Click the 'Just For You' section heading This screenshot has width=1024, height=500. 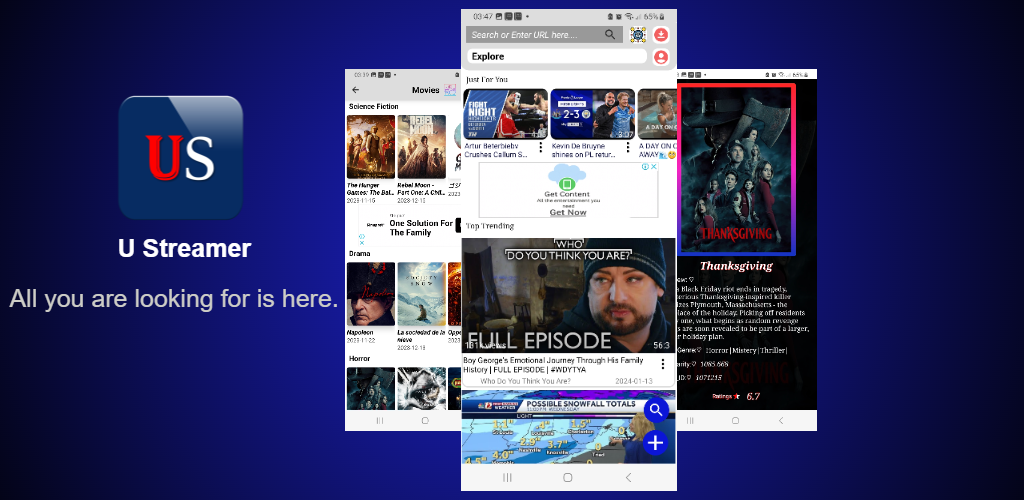(487, 80)
